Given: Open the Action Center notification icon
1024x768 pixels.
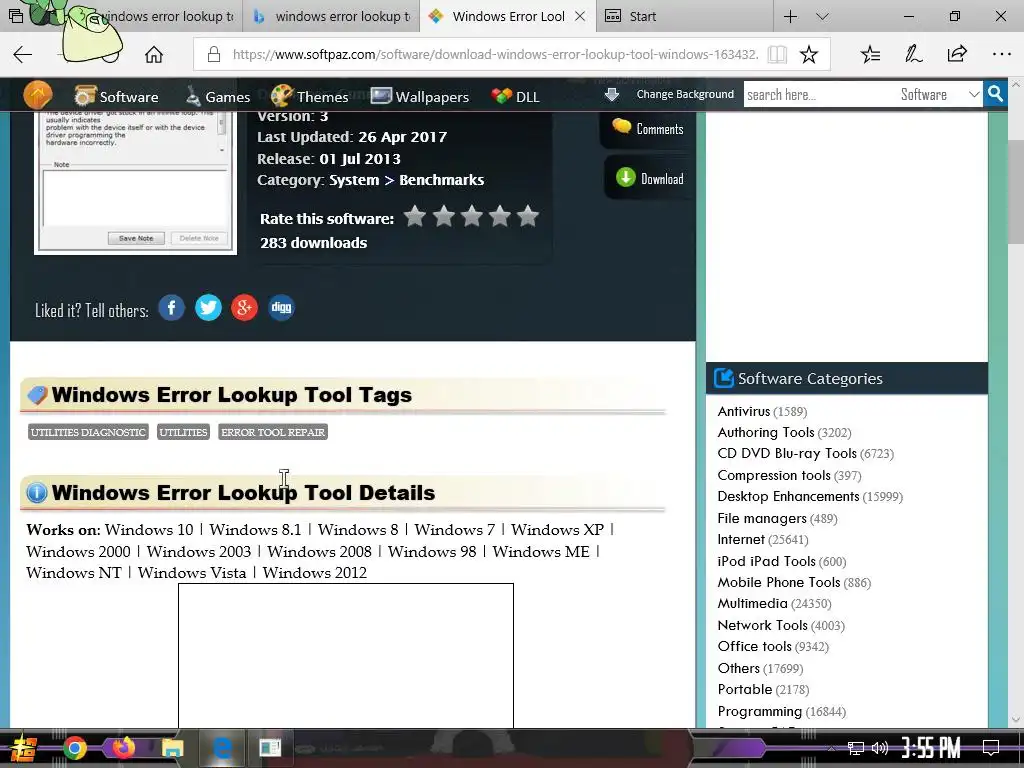Looking at the screenshot, I should pyautogui.click(x=991, y=748).
